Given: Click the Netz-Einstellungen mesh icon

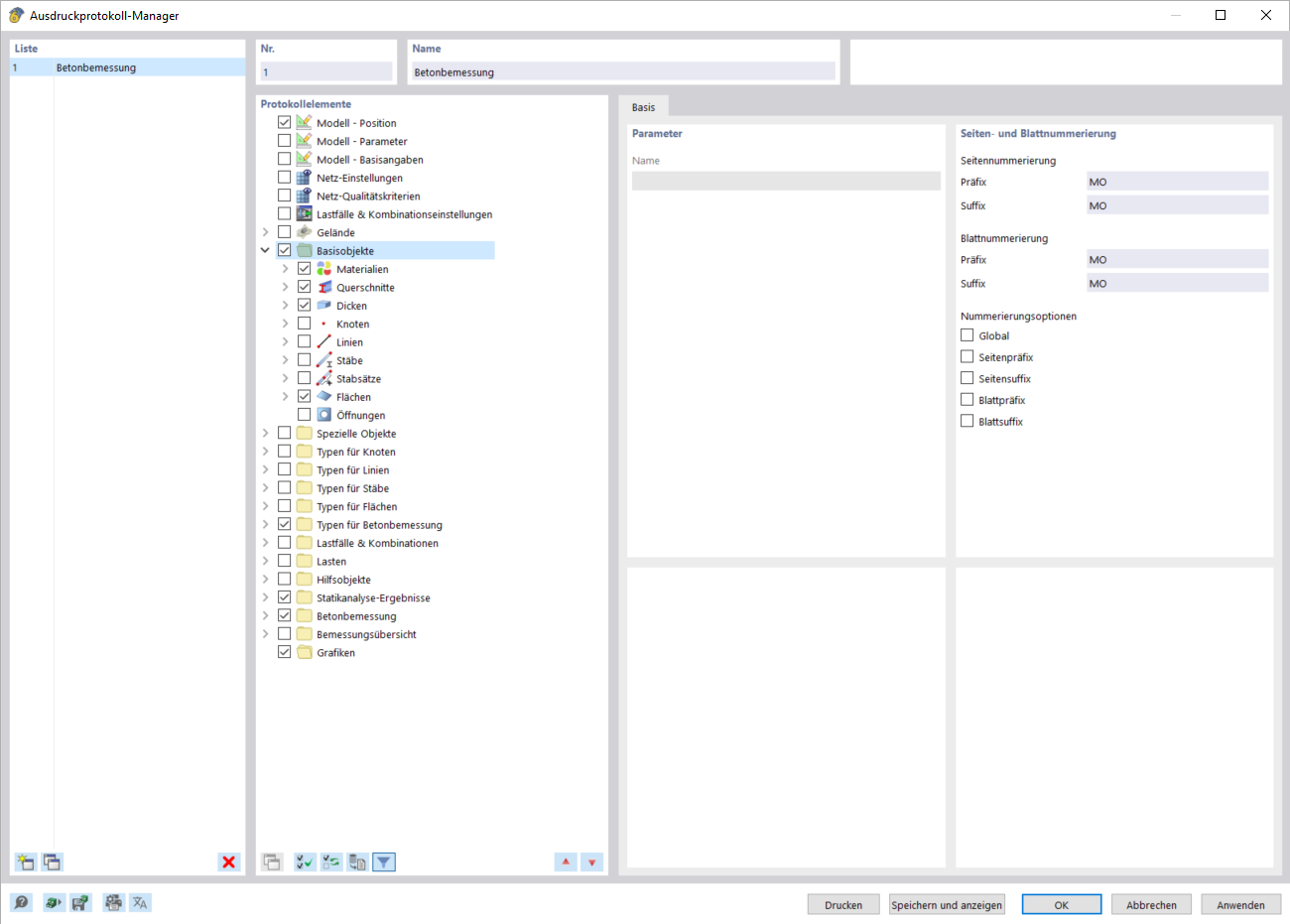Looking at the screenshot, I should [305, 178].
